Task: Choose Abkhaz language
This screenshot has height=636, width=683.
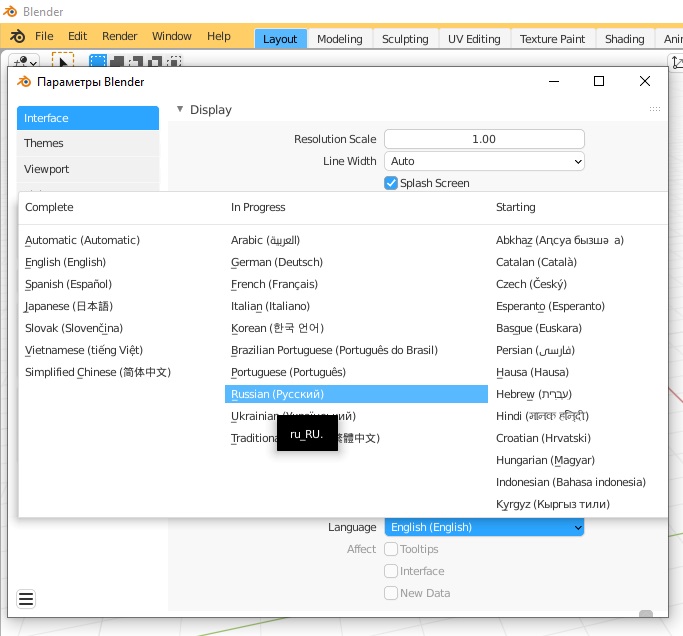Action: pos(560,240)
